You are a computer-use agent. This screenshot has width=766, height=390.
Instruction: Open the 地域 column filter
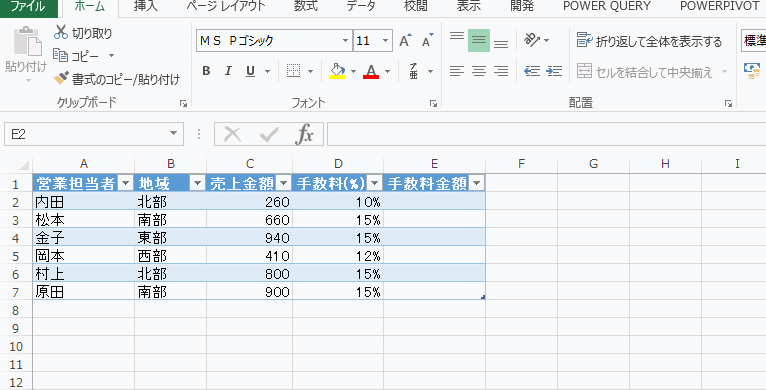[197, 183]
